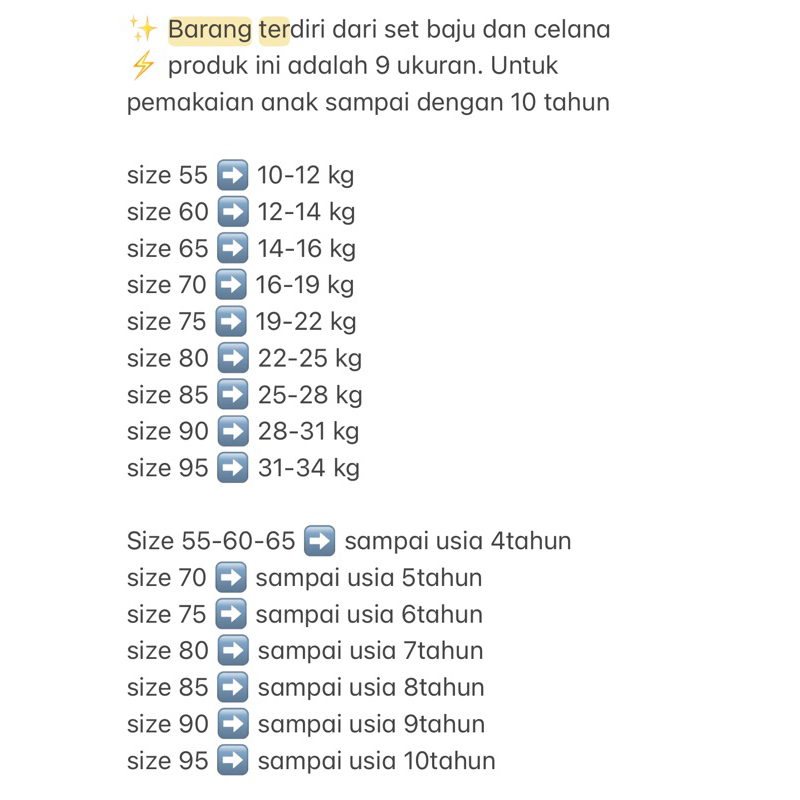Click arrow emoji beside 22-25 kg
This screenshot has height=800, width=800.
pos(233,358)
